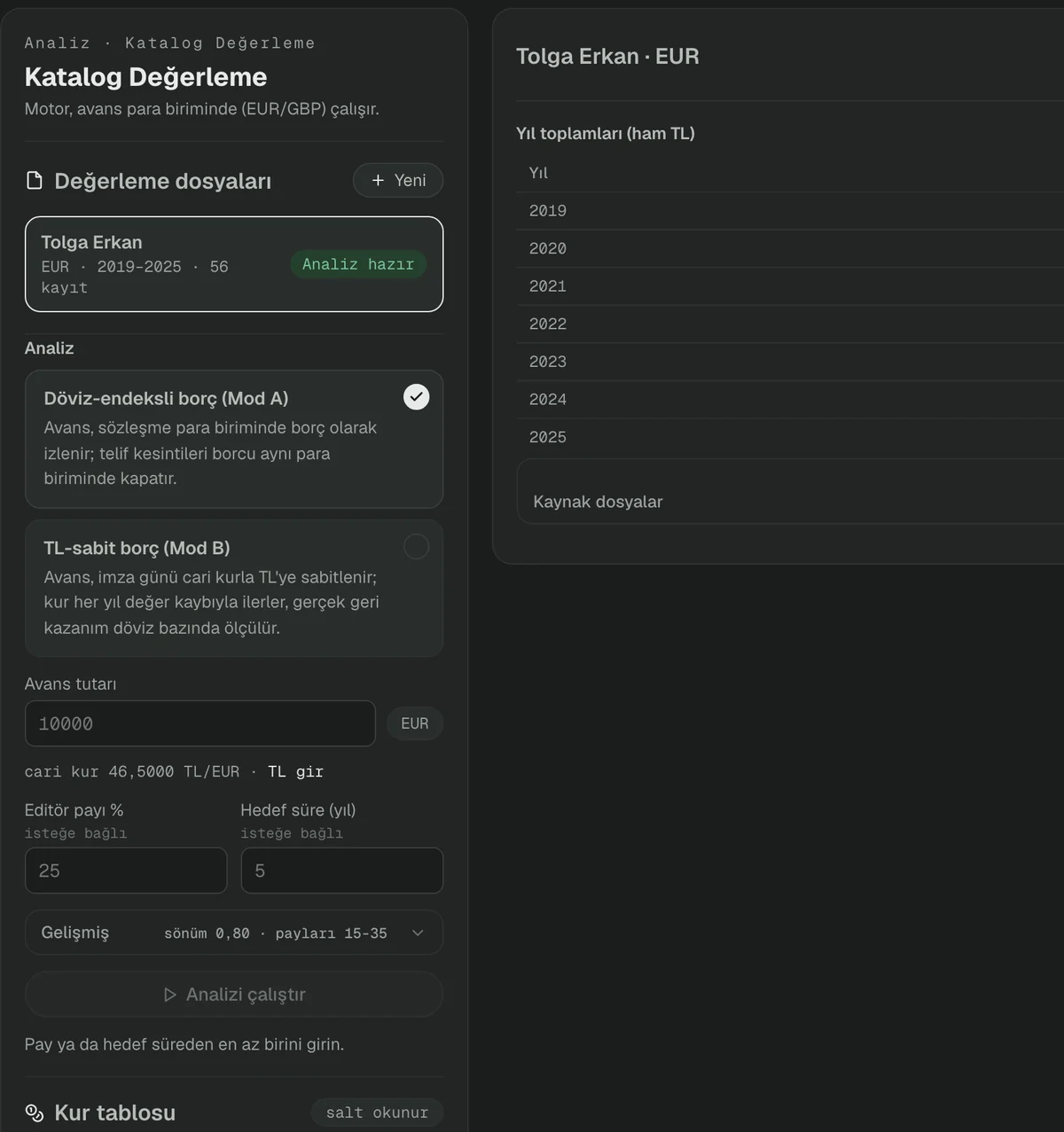Open the Tolga Erkan valuation file card

pyautogui.click(x=234, y=264)
